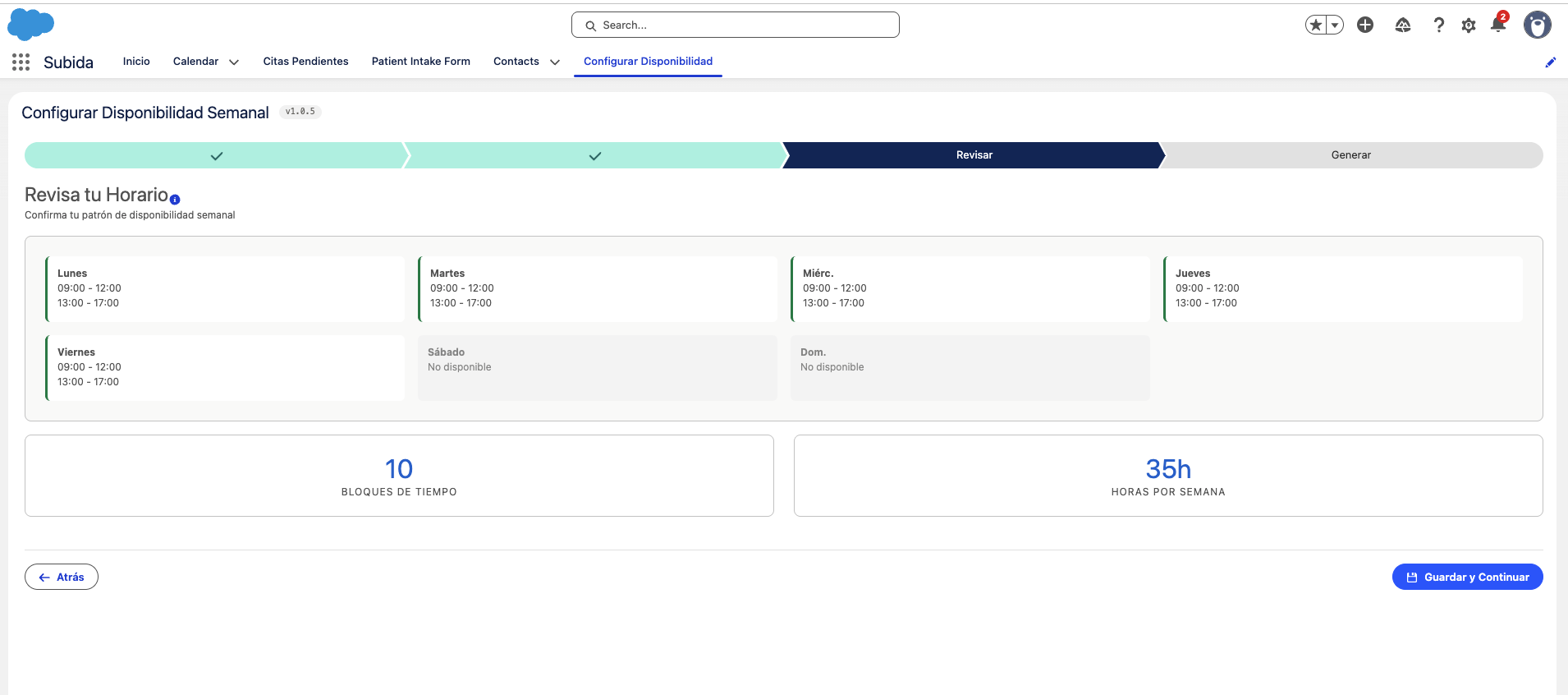Expand the Contacts tab dropdown chevron
The image size is (1568, 695).
tap(555, 62)
